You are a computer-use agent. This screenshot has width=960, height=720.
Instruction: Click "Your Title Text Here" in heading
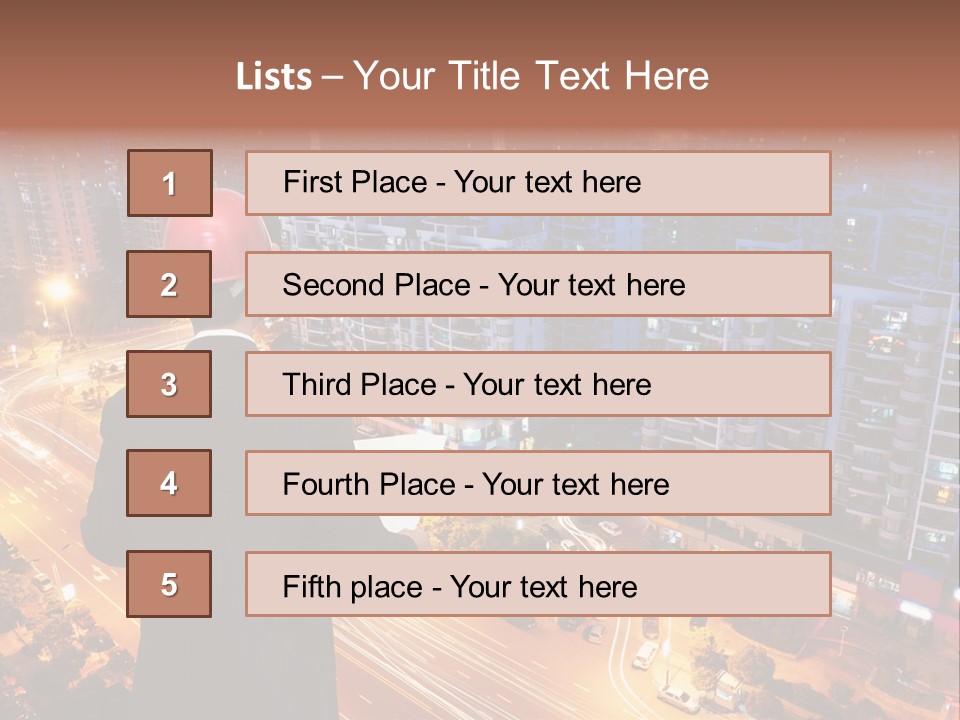pos(531,76)
